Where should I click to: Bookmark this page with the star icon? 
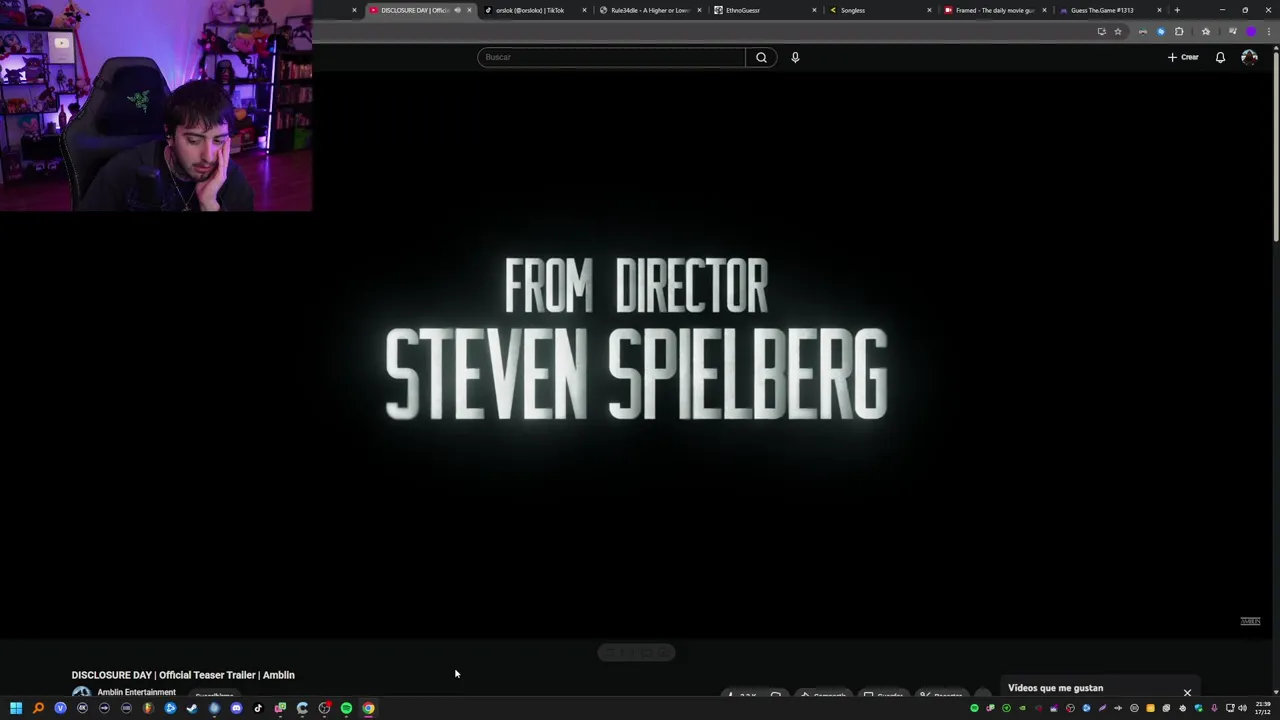[x=1118, y=31]
